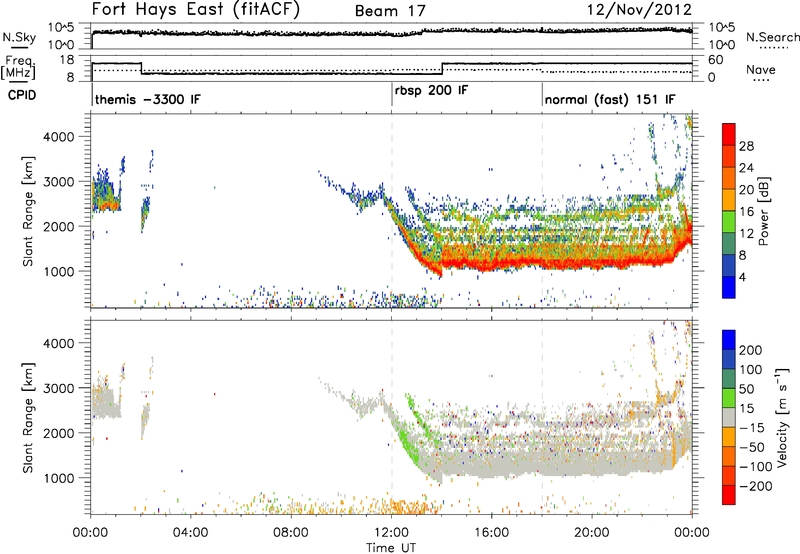Viewport: 800px width, 554px height.
Task: Select the "Beam 17" label
Action: 390,11
